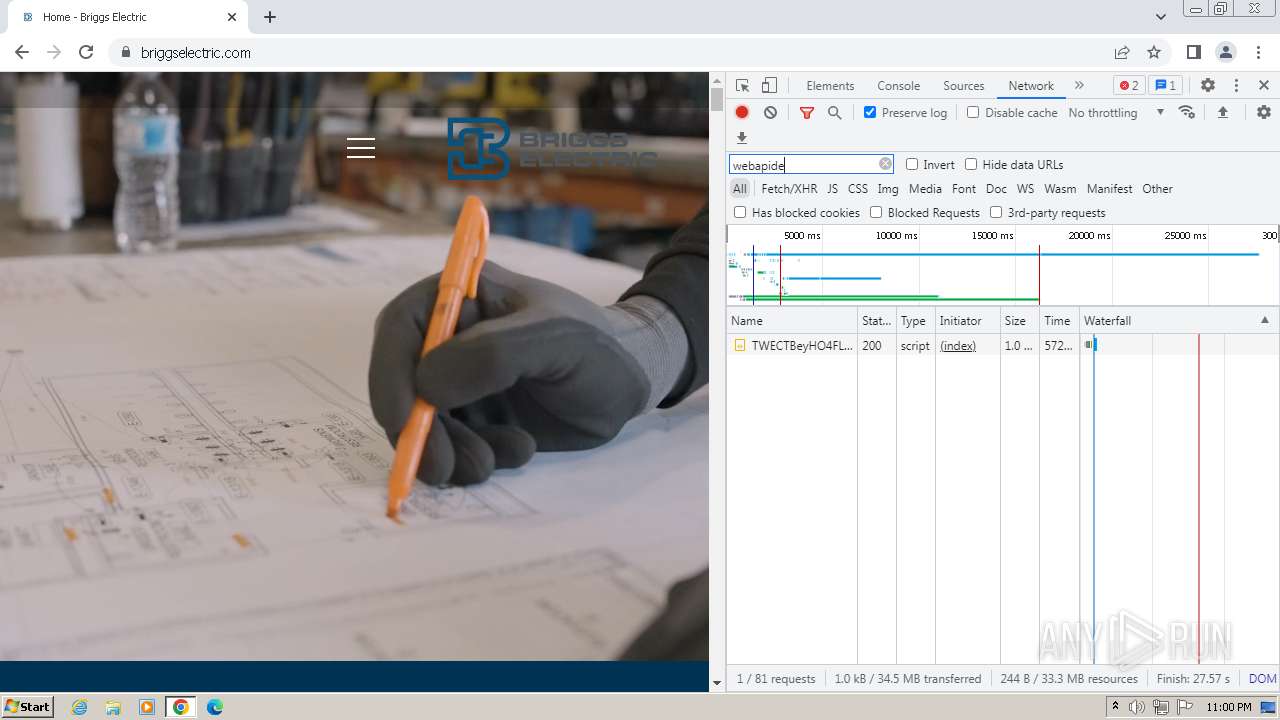1280x720 pixels.
Task: Open Chrome three-dot menu
Action: pos(1257,52)
